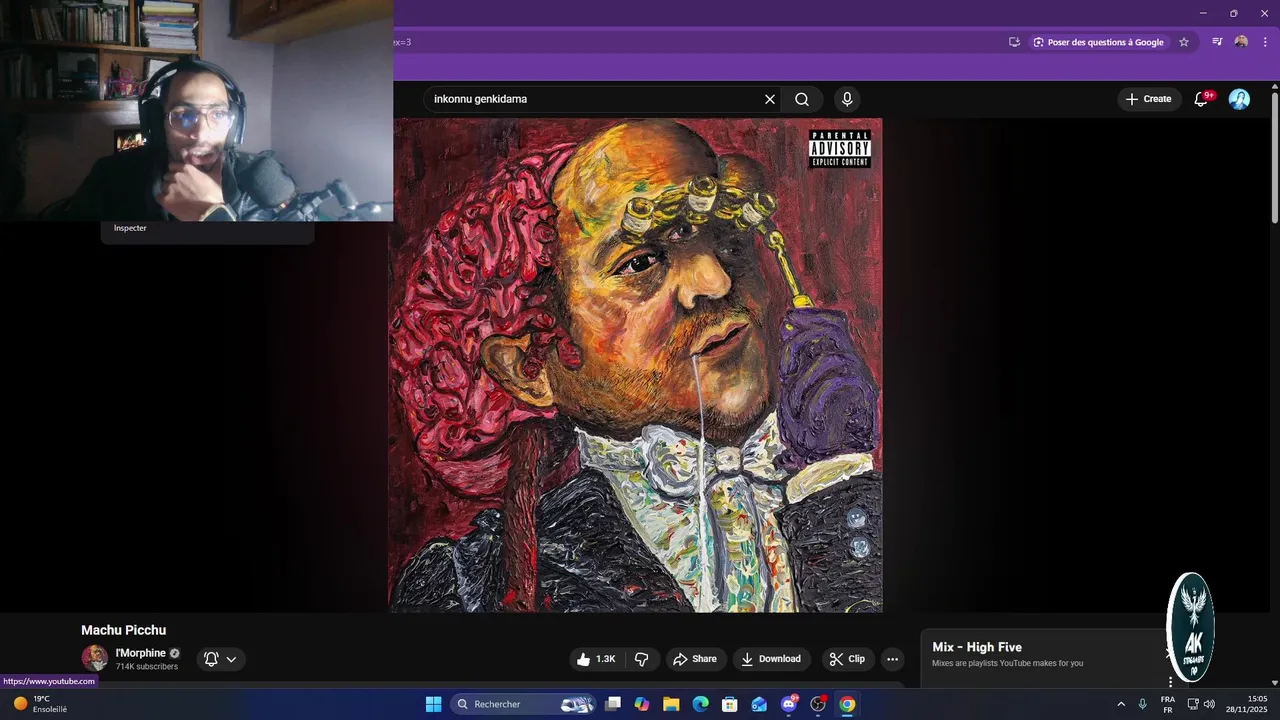Open Task View in taskbar
Screen dimensions: 1280x720
[613, 704]
